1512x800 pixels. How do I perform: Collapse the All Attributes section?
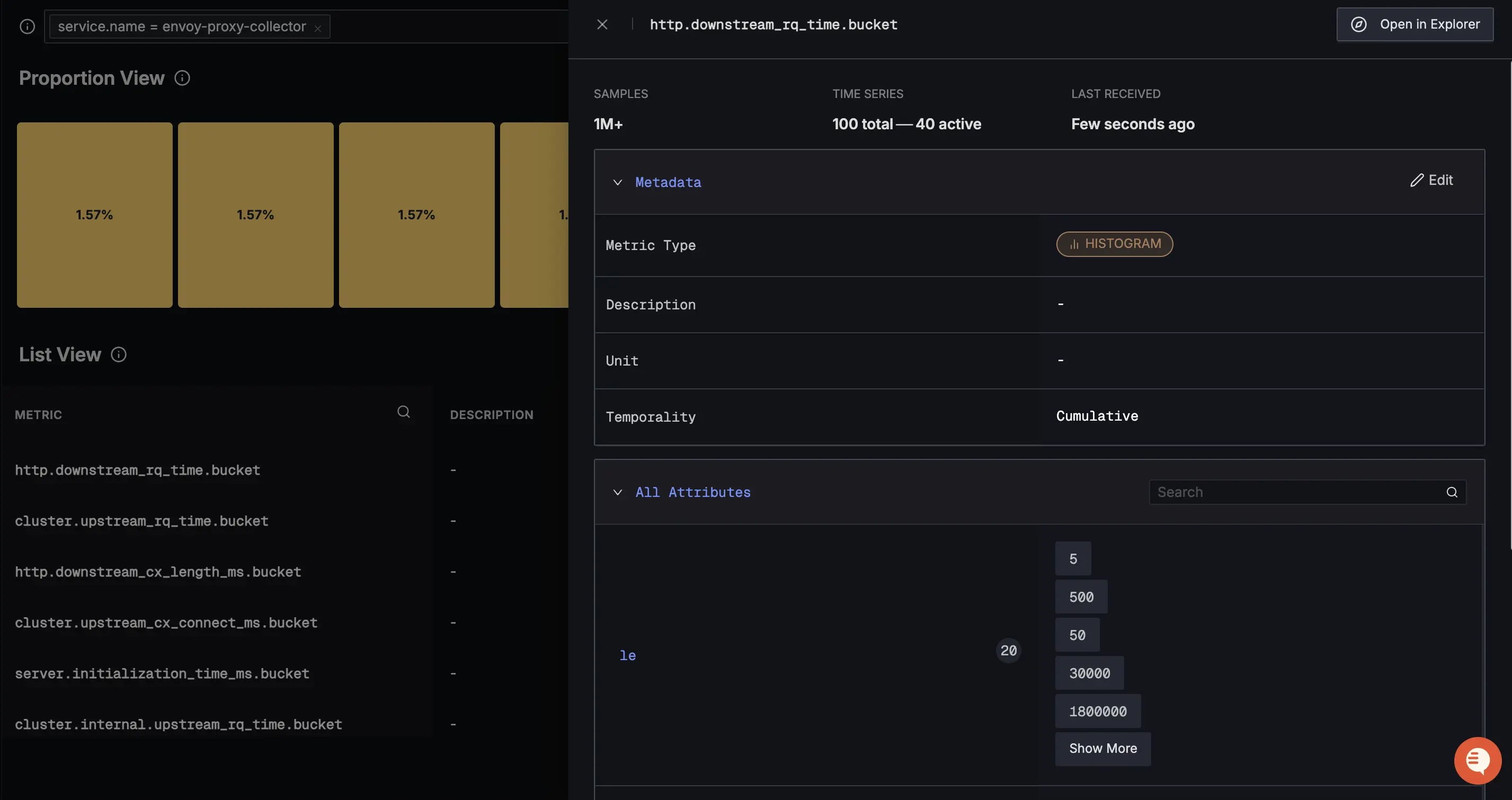617,492
